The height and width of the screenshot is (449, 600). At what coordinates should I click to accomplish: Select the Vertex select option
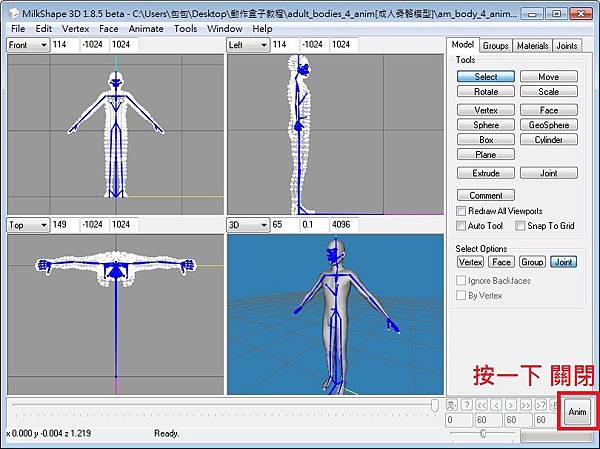click(x=470, y=262)
